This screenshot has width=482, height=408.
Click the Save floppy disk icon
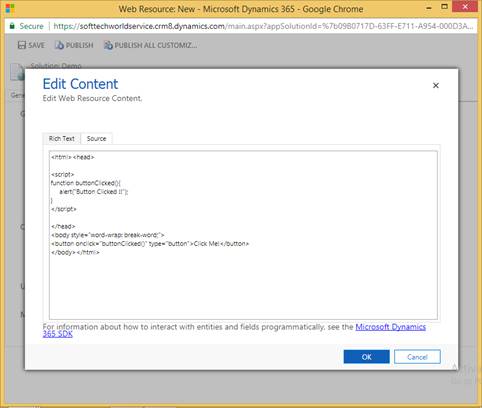tap(22, 45)
